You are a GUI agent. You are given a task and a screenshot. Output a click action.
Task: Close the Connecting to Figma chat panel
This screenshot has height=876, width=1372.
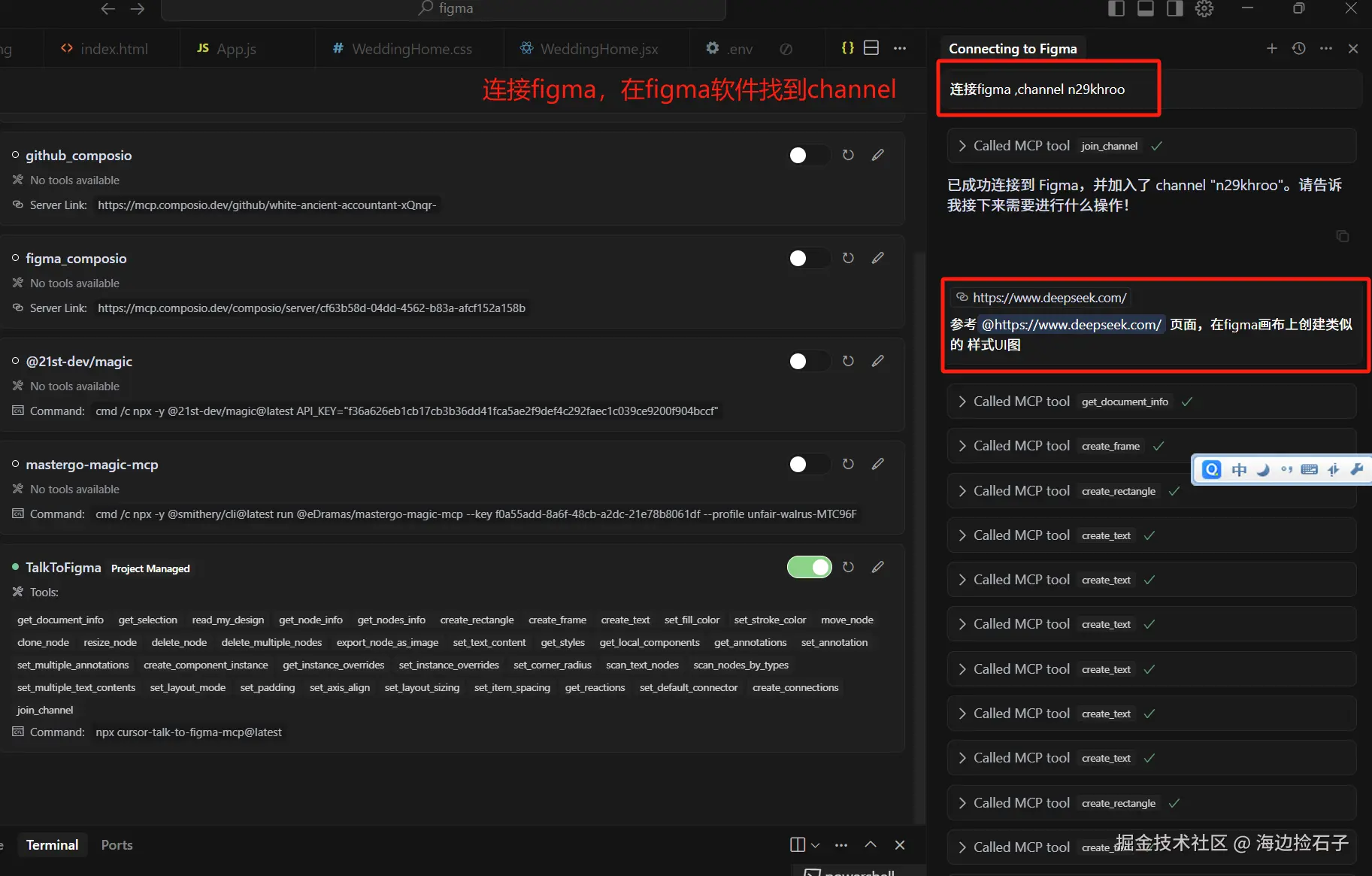[1353, 48]
